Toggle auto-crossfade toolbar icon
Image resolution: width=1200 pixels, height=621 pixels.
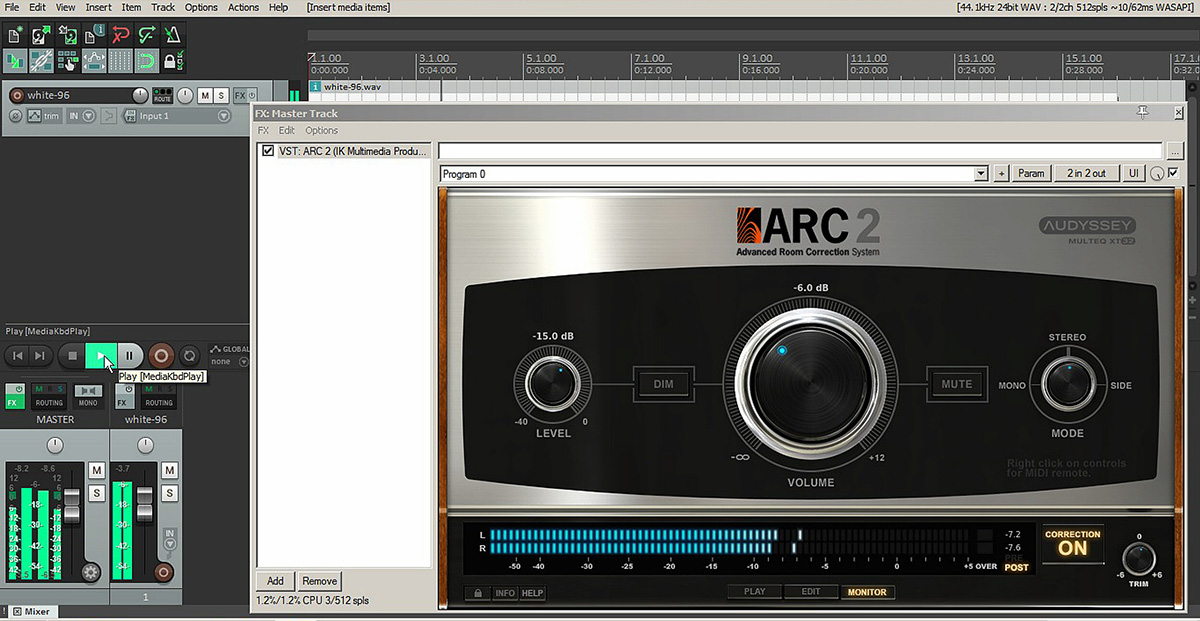tap(15, 61)
